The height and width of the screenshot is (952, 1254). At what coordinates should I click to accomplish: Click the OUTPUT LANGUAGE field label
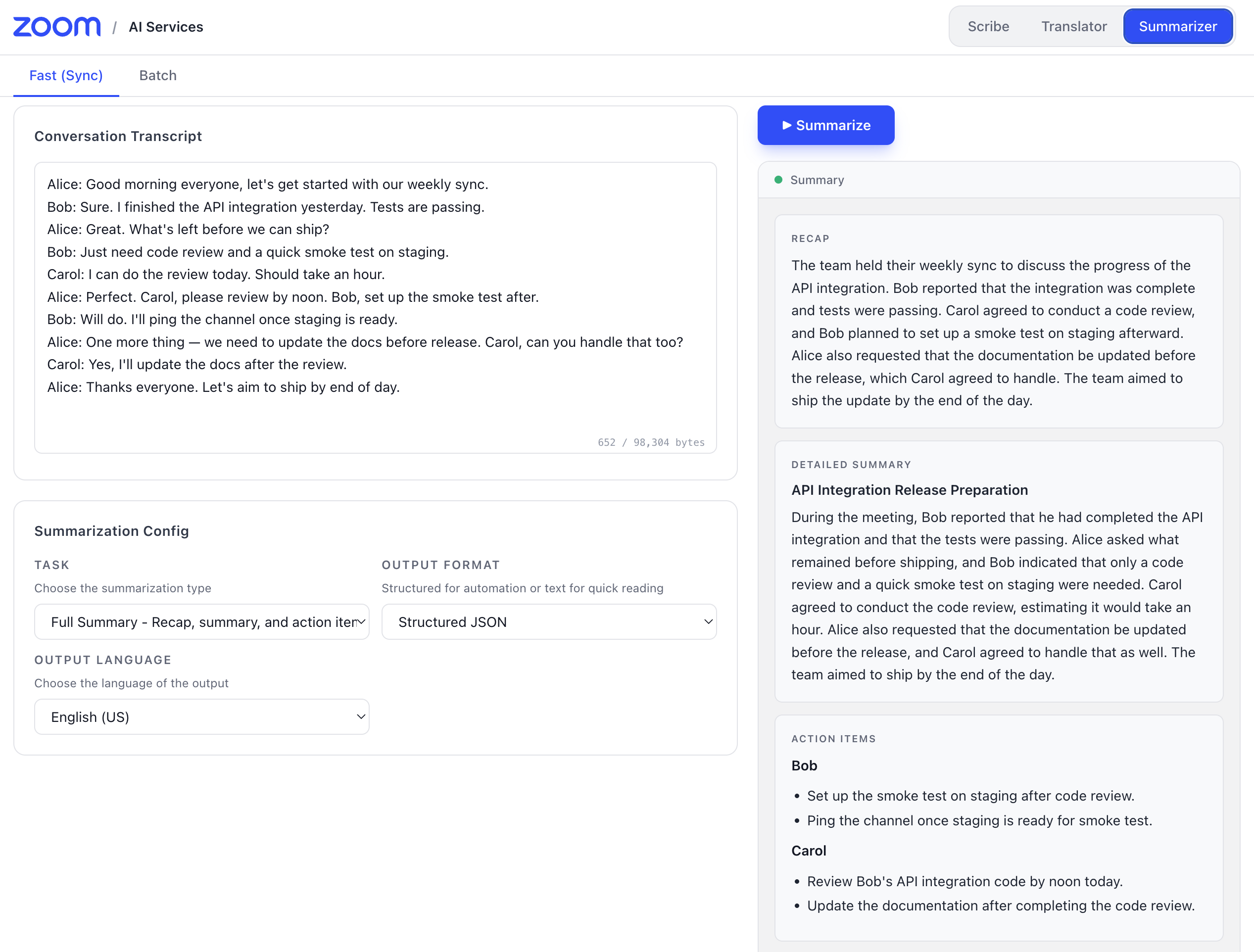pos(102,660)
